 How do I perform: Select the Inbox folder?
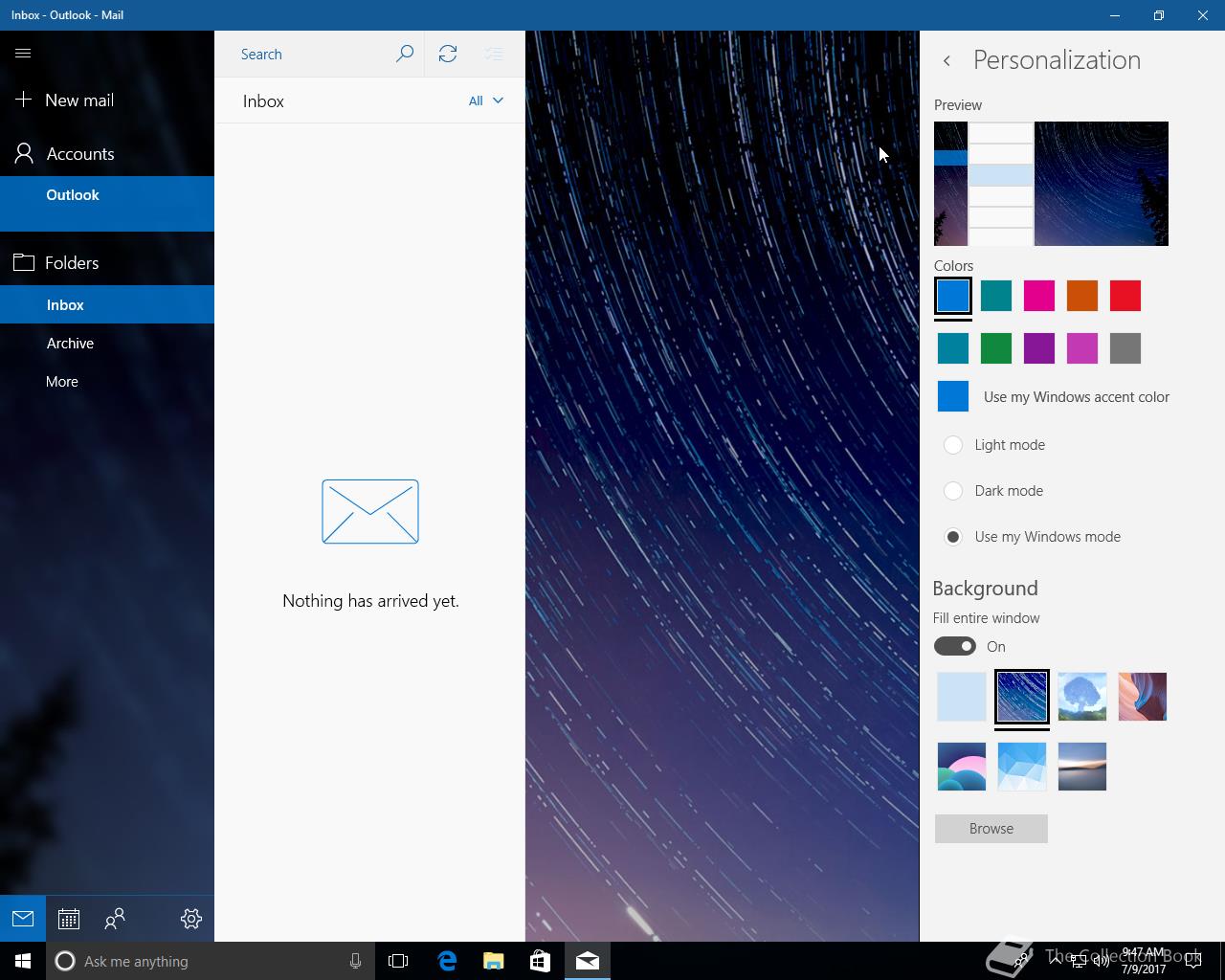[107, 304]
